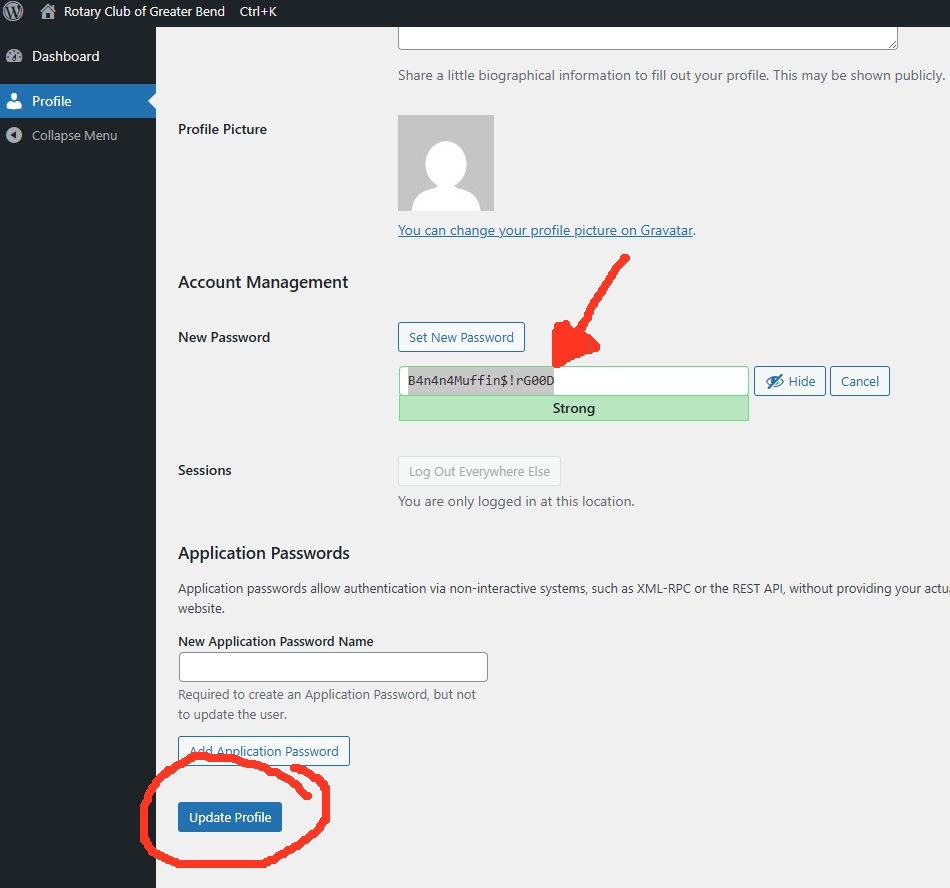
Task: Click the Update Profile button
Action: [230, 817]
